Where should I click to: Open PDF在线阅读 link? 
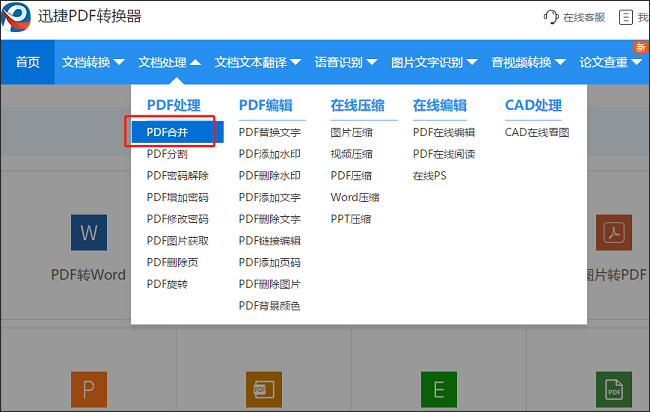[x=444, y=154]
